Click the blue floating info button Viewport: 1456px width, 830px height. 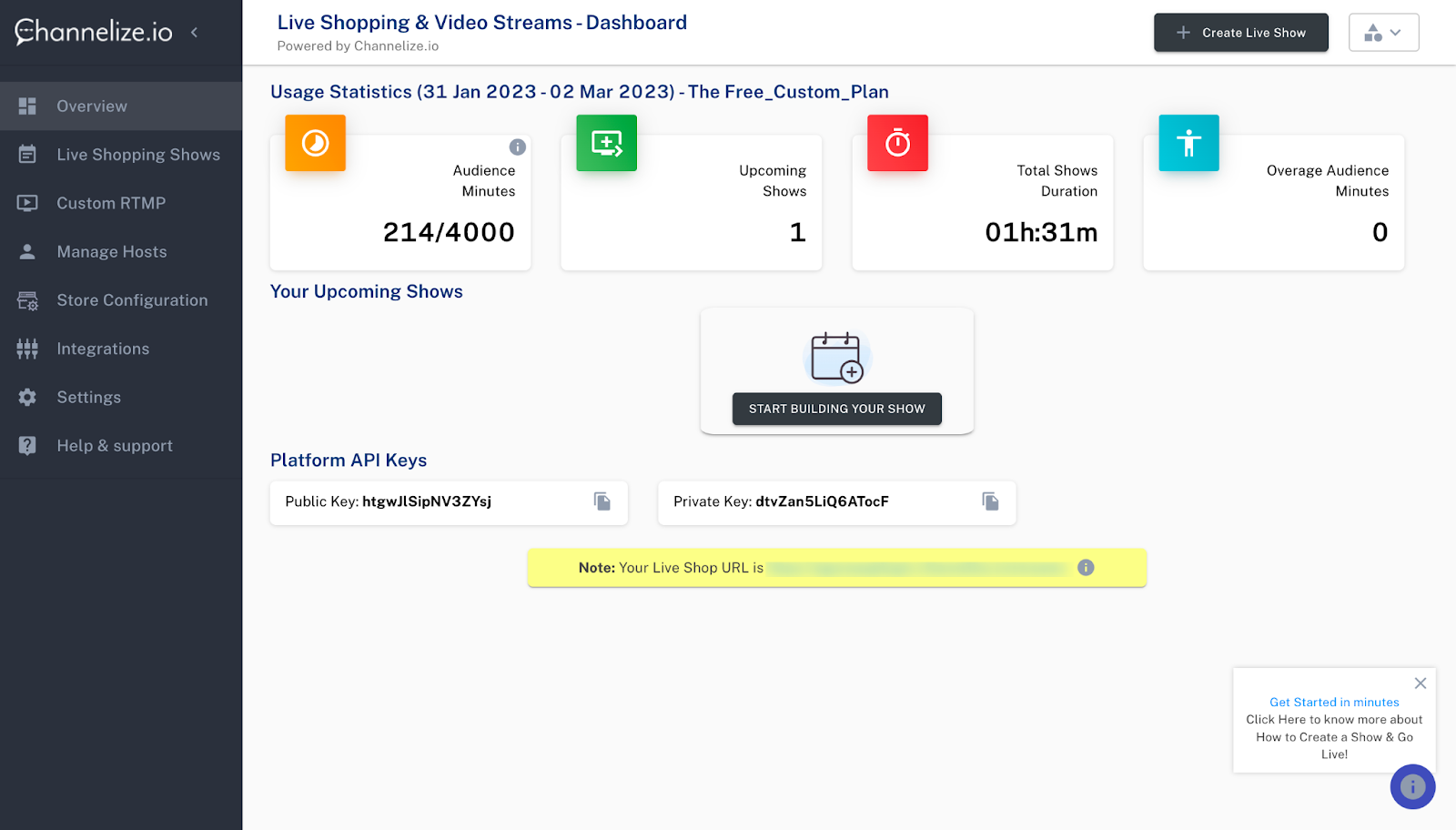click(1412, 786)
